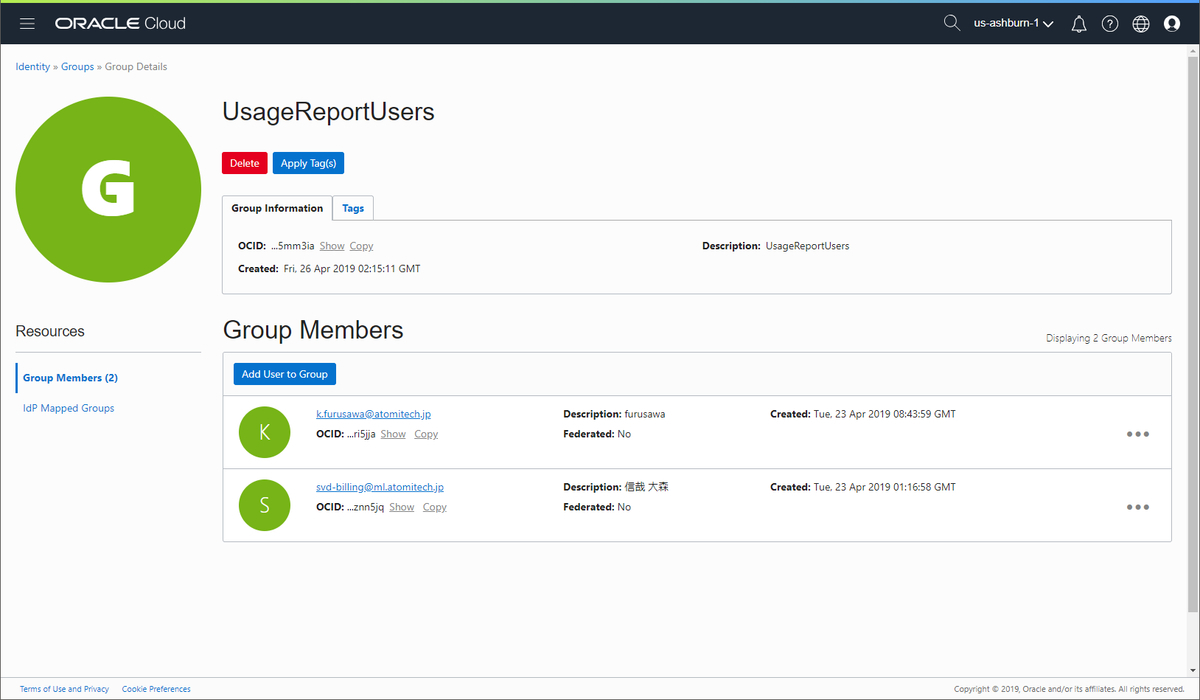This screenshot has width=1200, height=700.
Task: Open actions menu for svd-billing user row
Action: click(x=1138, y=507)
